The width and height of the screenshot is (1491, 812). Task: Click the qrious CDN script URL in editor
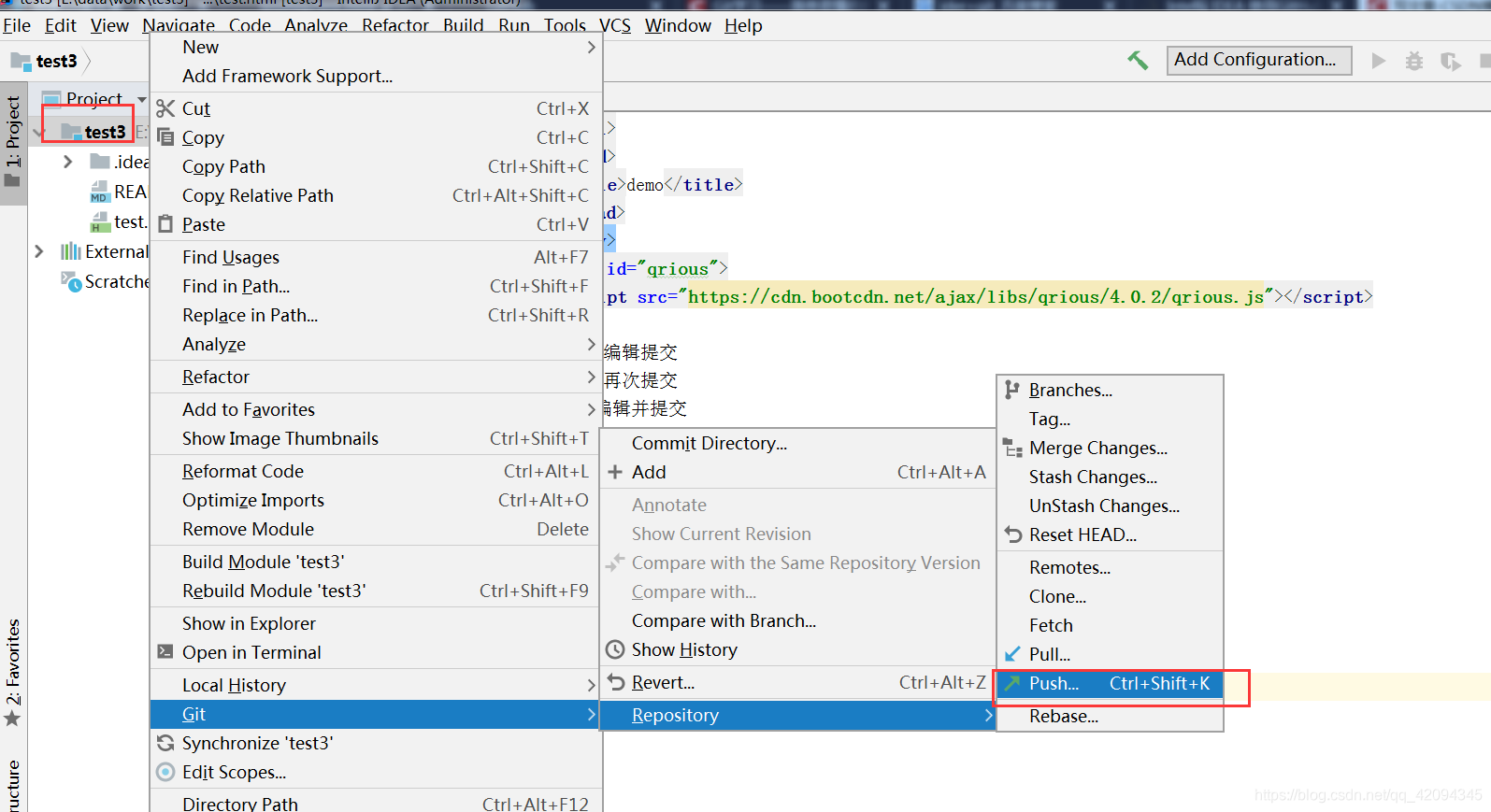[x=976, y=296]
